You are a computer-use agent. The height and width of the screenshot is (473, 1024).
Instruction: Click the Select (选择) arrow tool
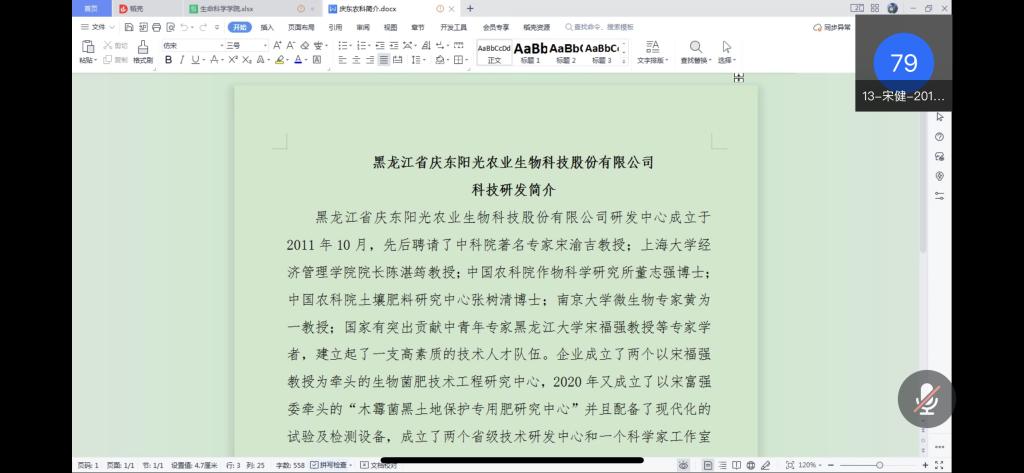(x=726, y=52)
